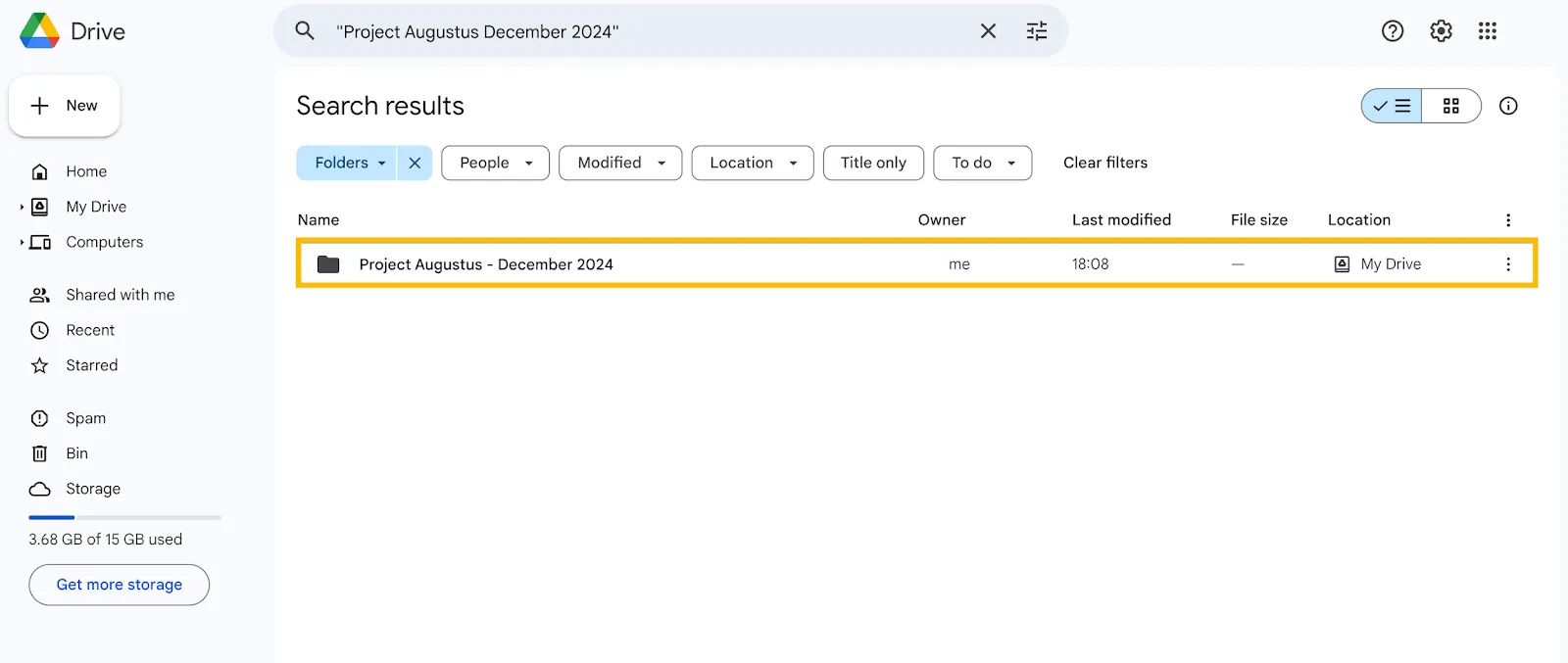The height and width of the screenshot is (663, 1568).
Task: Click the Home house icon
Action: [40, 171]
